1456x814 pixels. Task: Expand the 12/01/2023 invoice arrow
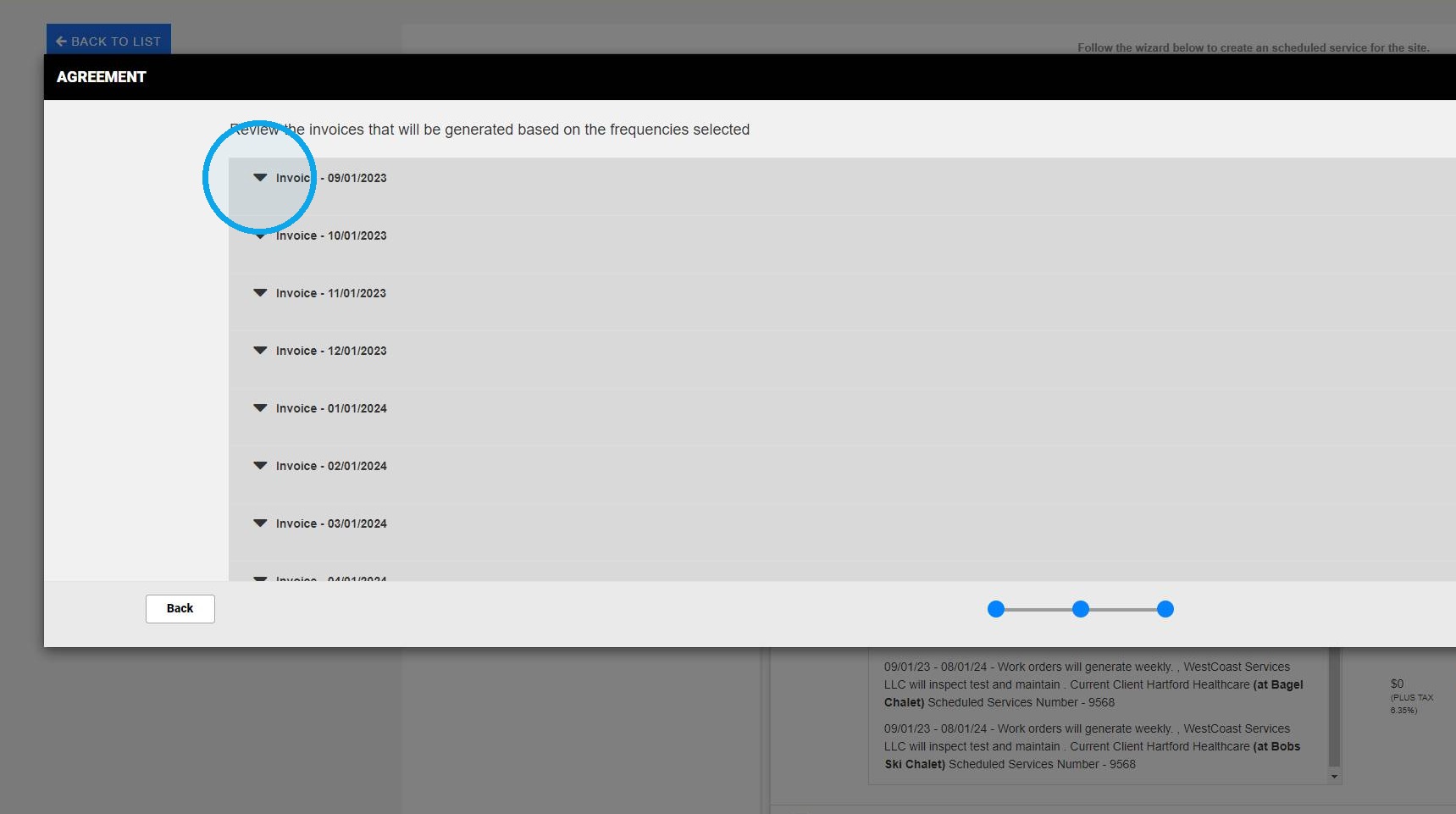[x=260, y=351]
